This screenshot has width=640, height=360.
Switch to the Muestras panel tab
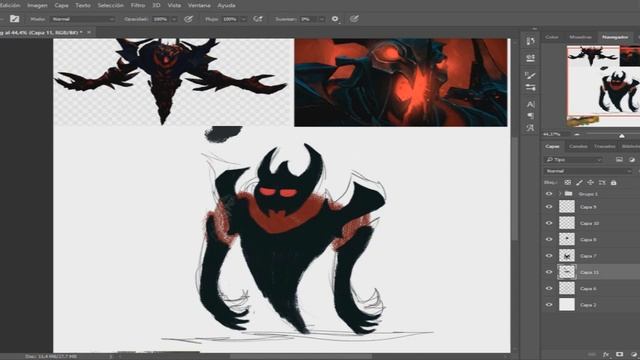coord(580,37)
